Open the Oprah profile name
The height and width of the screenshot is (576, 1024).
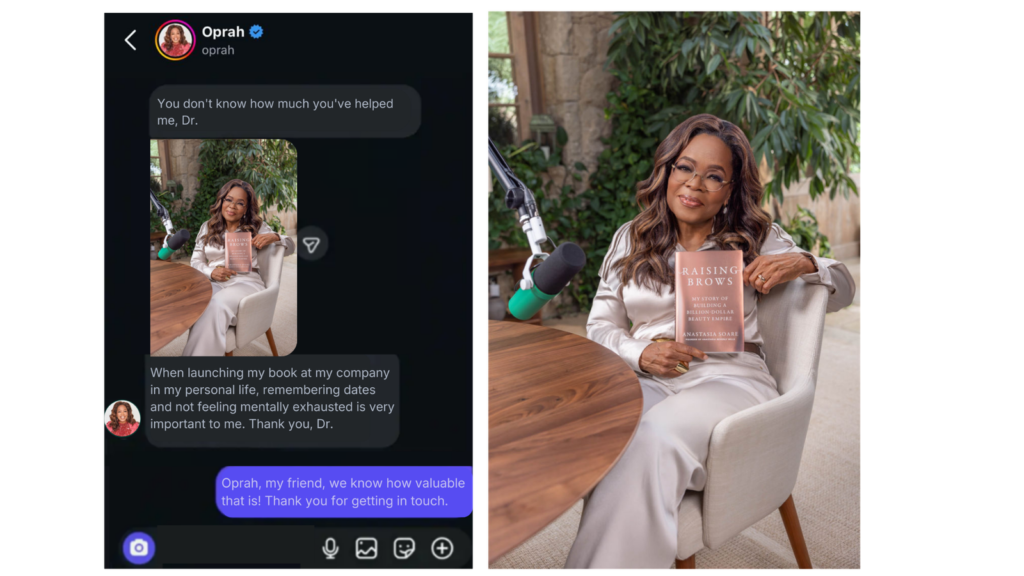(223, 31)
